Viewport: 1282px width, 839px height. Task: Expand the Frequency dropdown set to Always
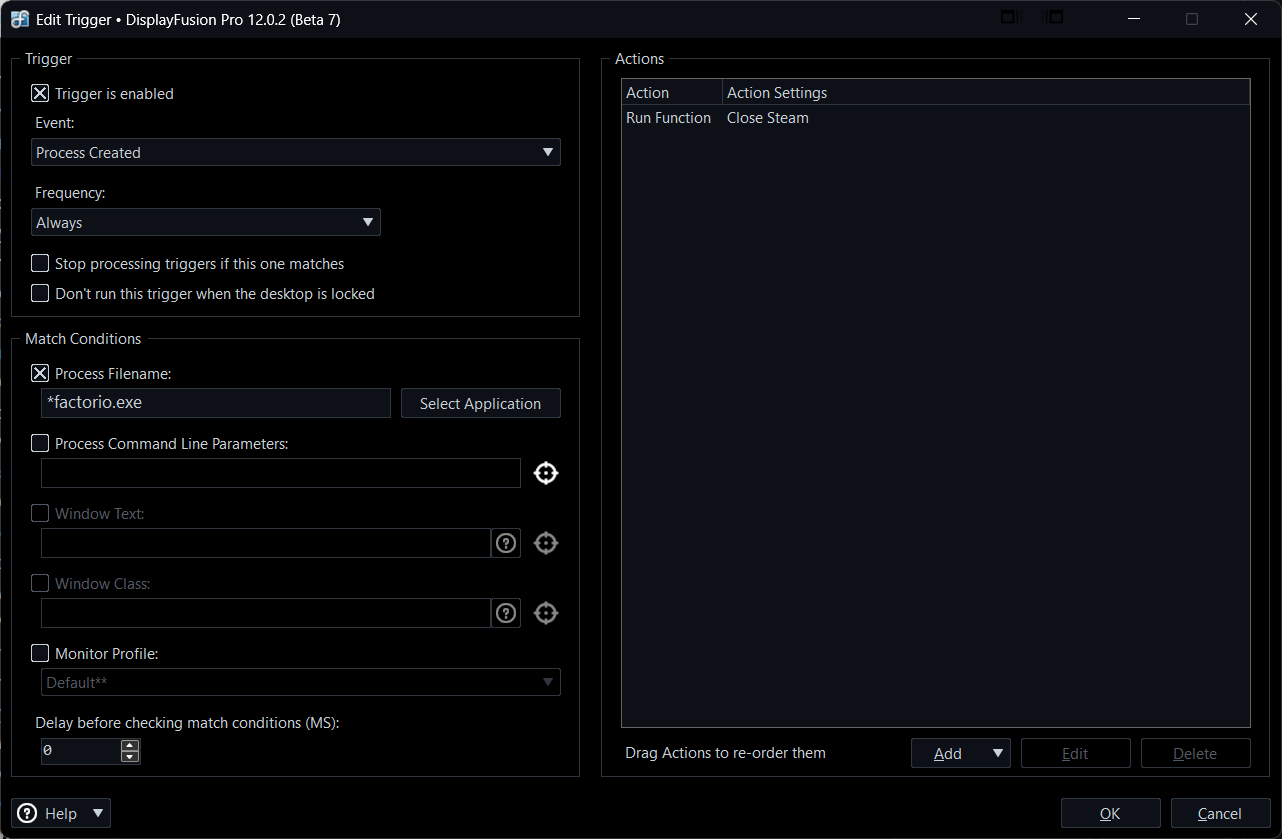(206, 222)
